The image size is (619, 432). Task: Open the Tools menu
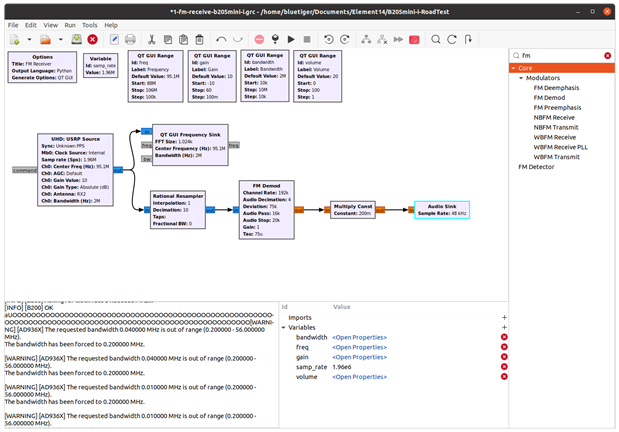pyautogui.click(x=90, y=24)
